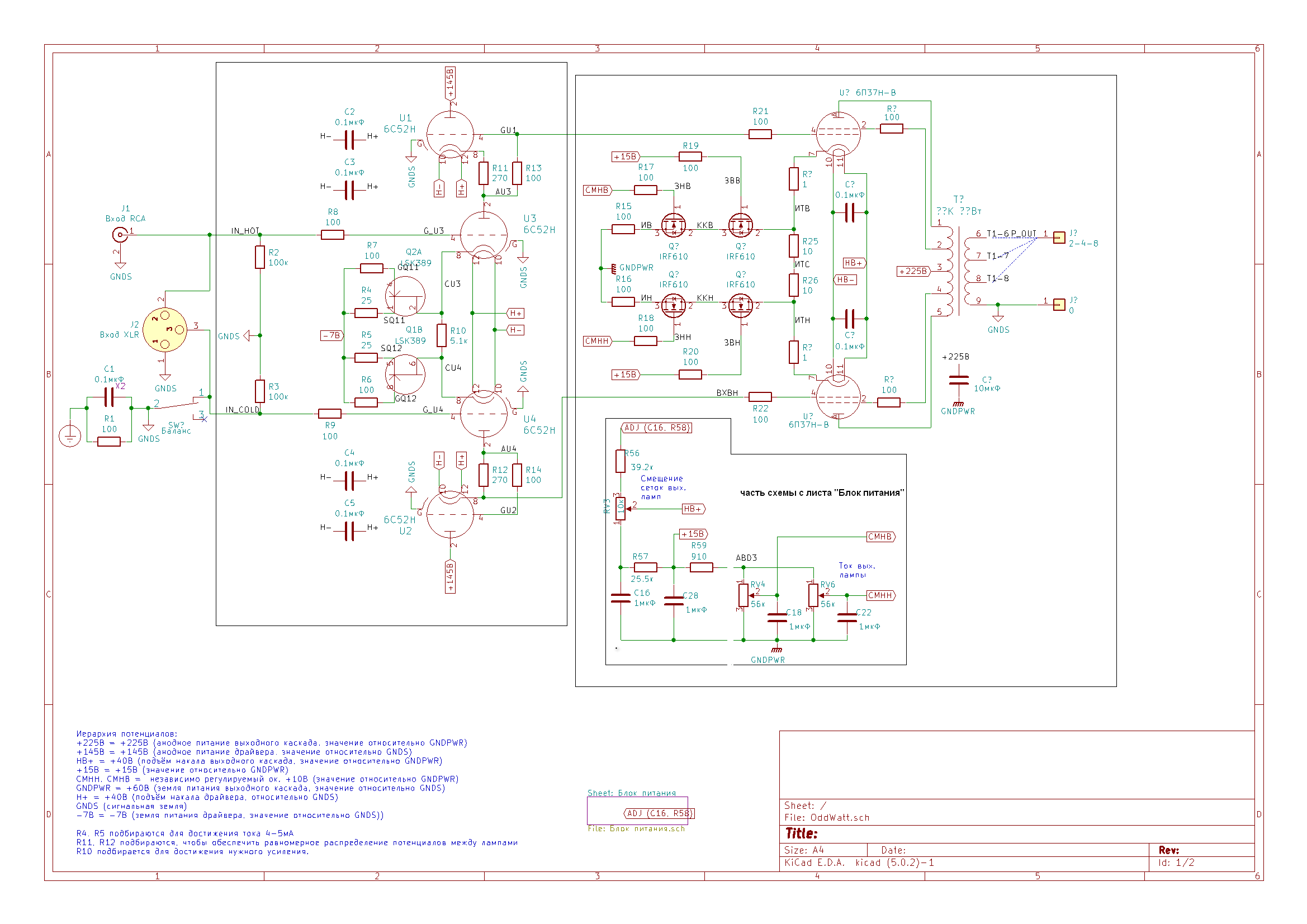Select the RV6 56k trimmer symbol
This screenshot has height=924, width=1307.
[813, 595]
